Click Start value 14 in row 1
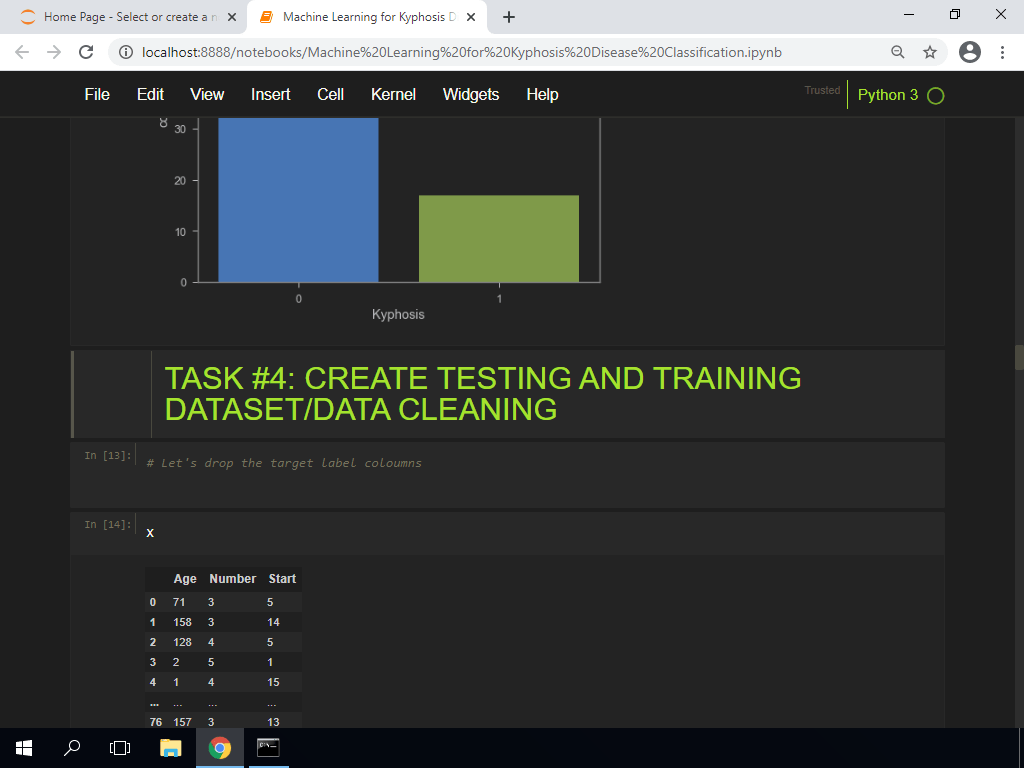The height and width of the screenshot is (768, 1024). pos(274,622)
